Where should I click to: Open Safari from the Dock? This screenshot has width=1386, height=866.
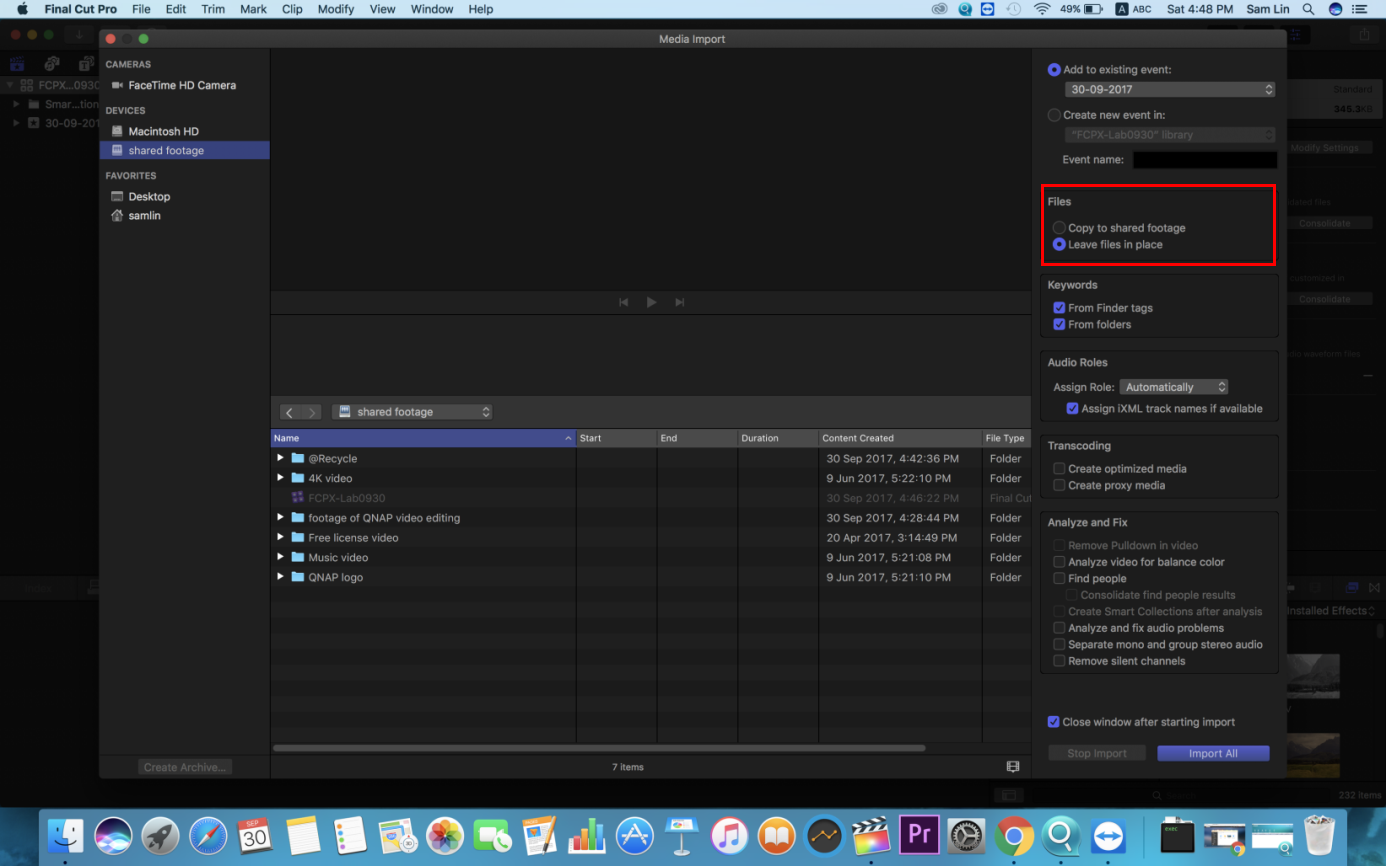coord(208,835)
